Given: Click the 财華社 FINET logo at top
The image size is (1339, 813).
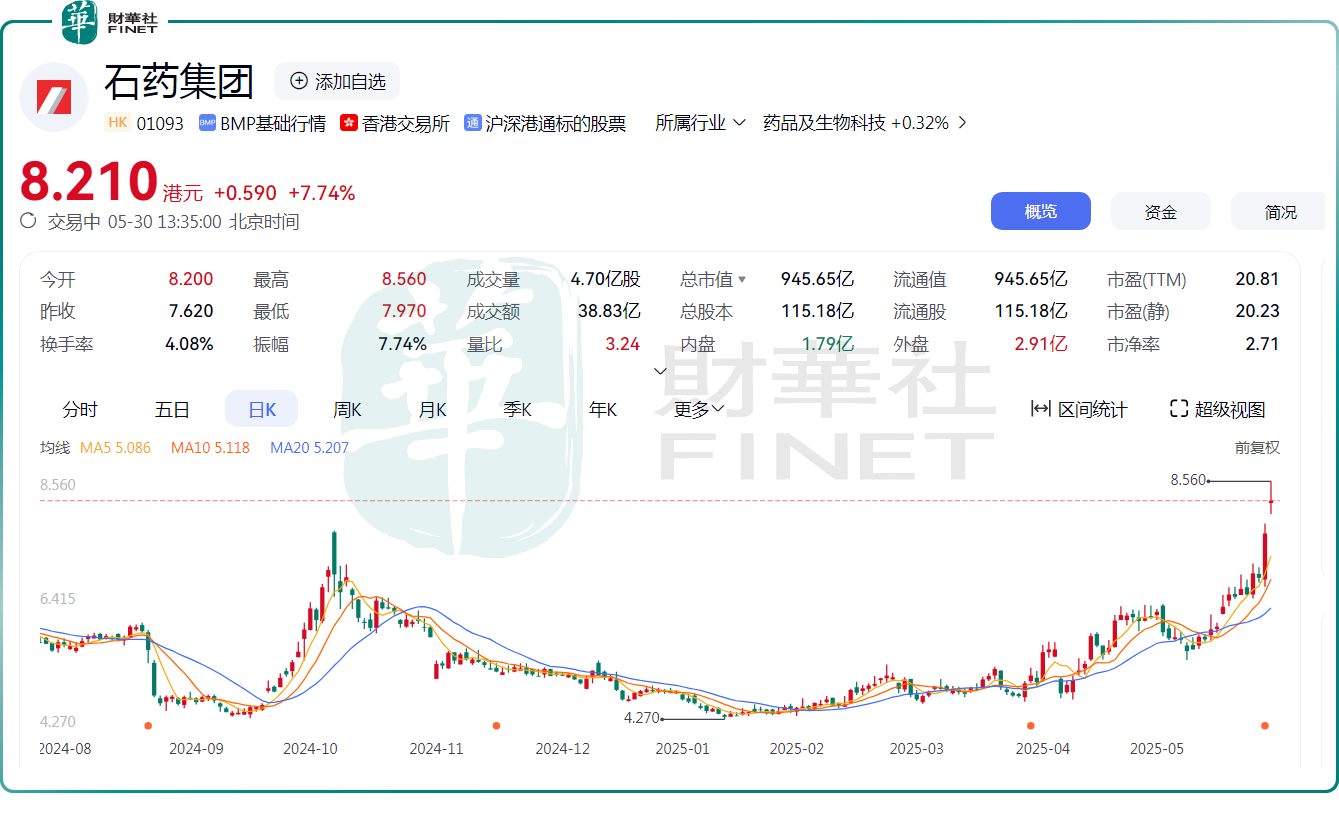Looking at the screenshot, I should pyautogui.click(x=109, y=22).
